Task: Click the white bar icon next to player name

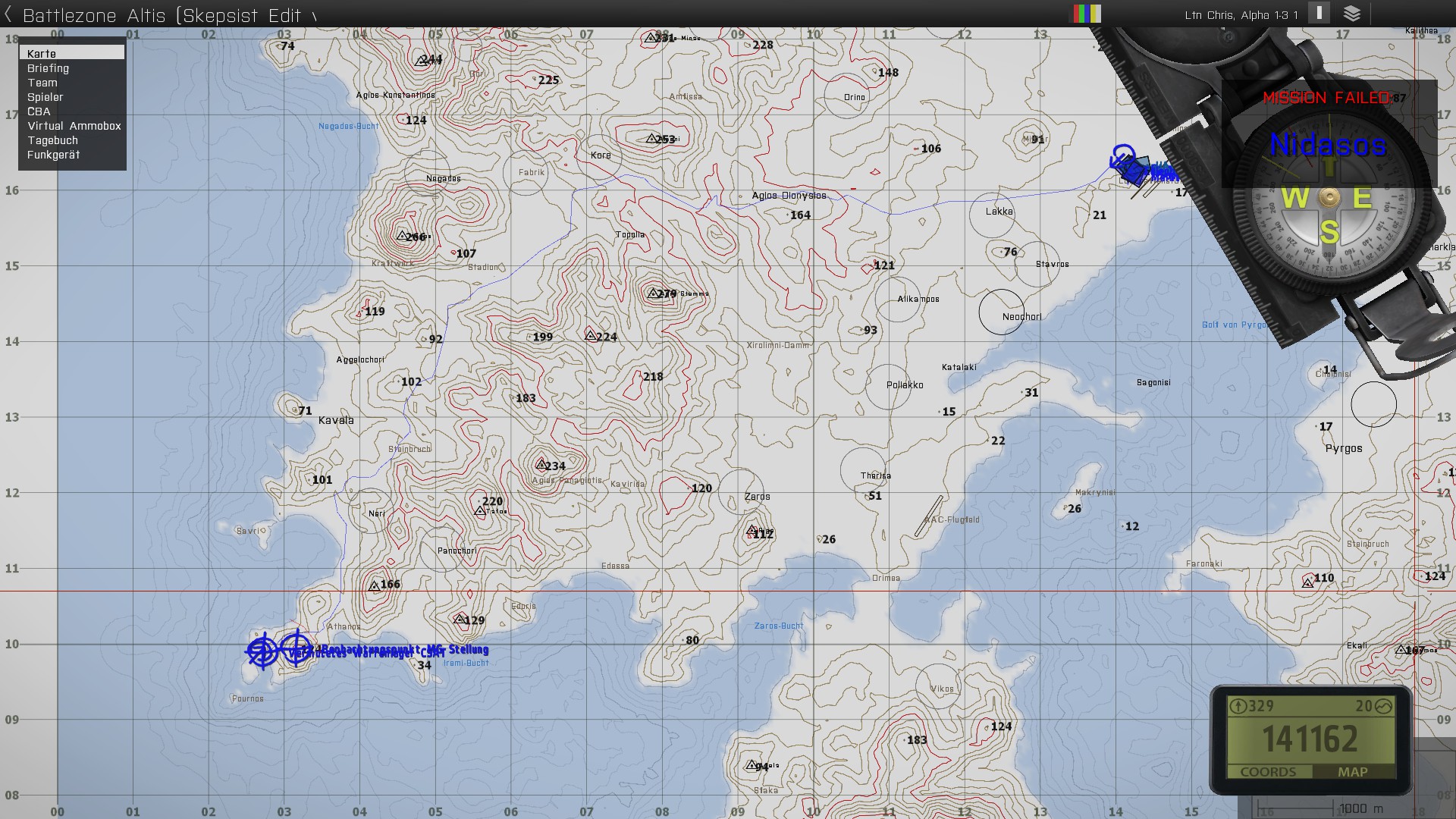Action: pyautogui.click(x=1319, y=13)
